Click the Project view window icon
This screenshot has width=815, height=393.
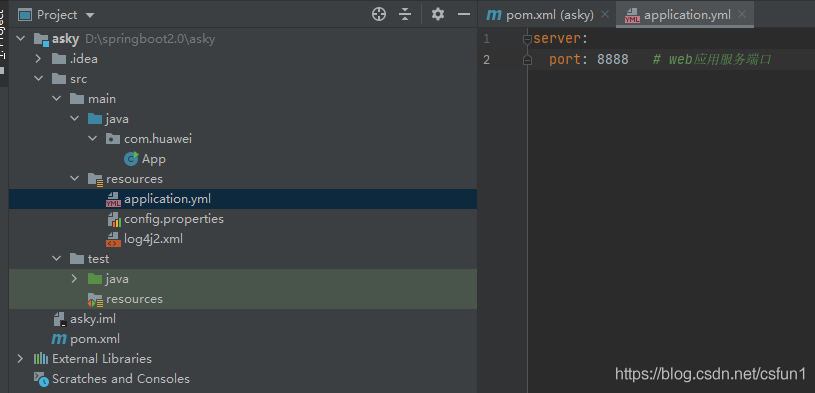pos(25,15)
